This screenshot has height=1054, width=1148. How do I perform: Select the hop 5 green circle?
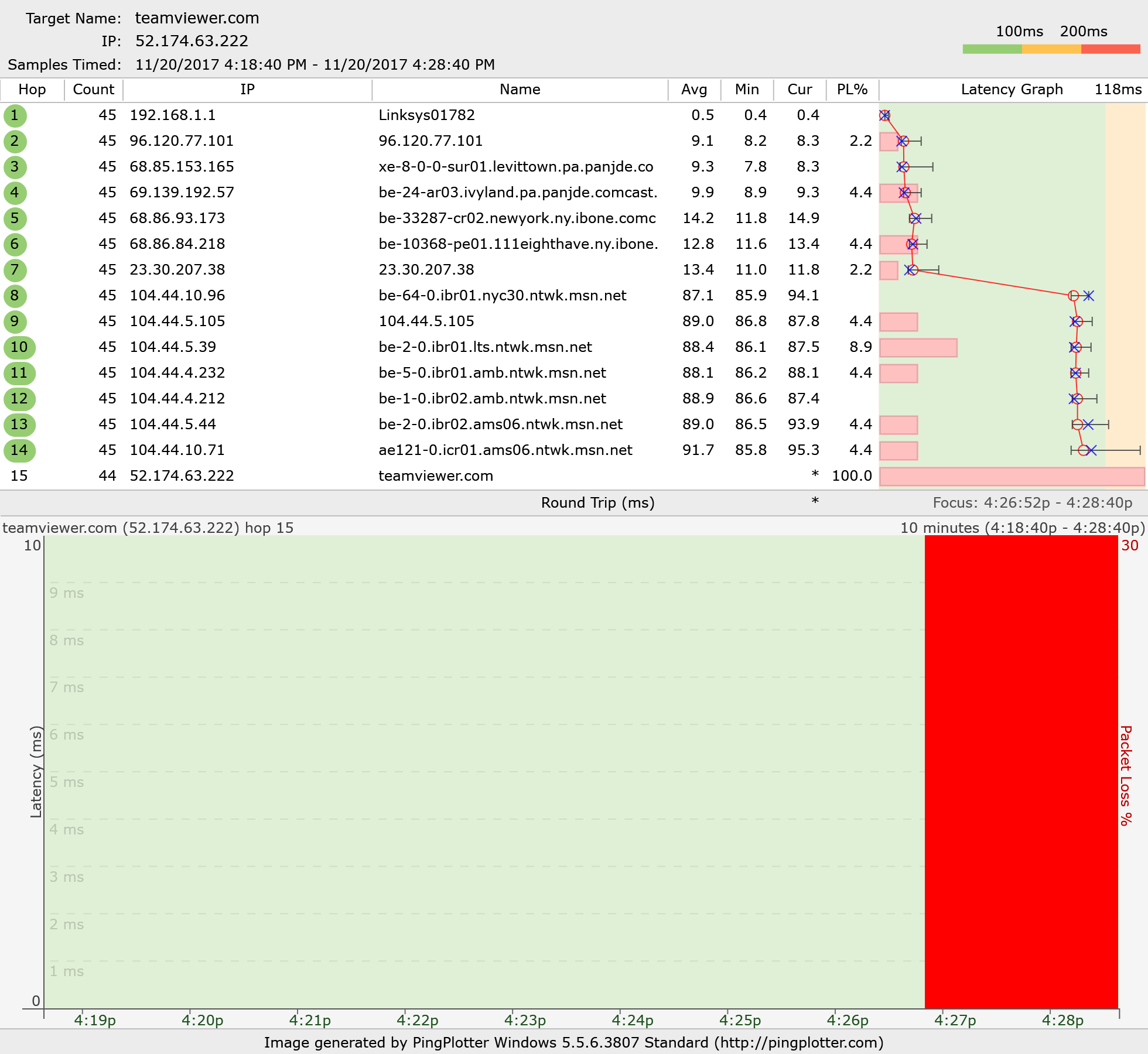pyautogui.click(x=15, y=218)
